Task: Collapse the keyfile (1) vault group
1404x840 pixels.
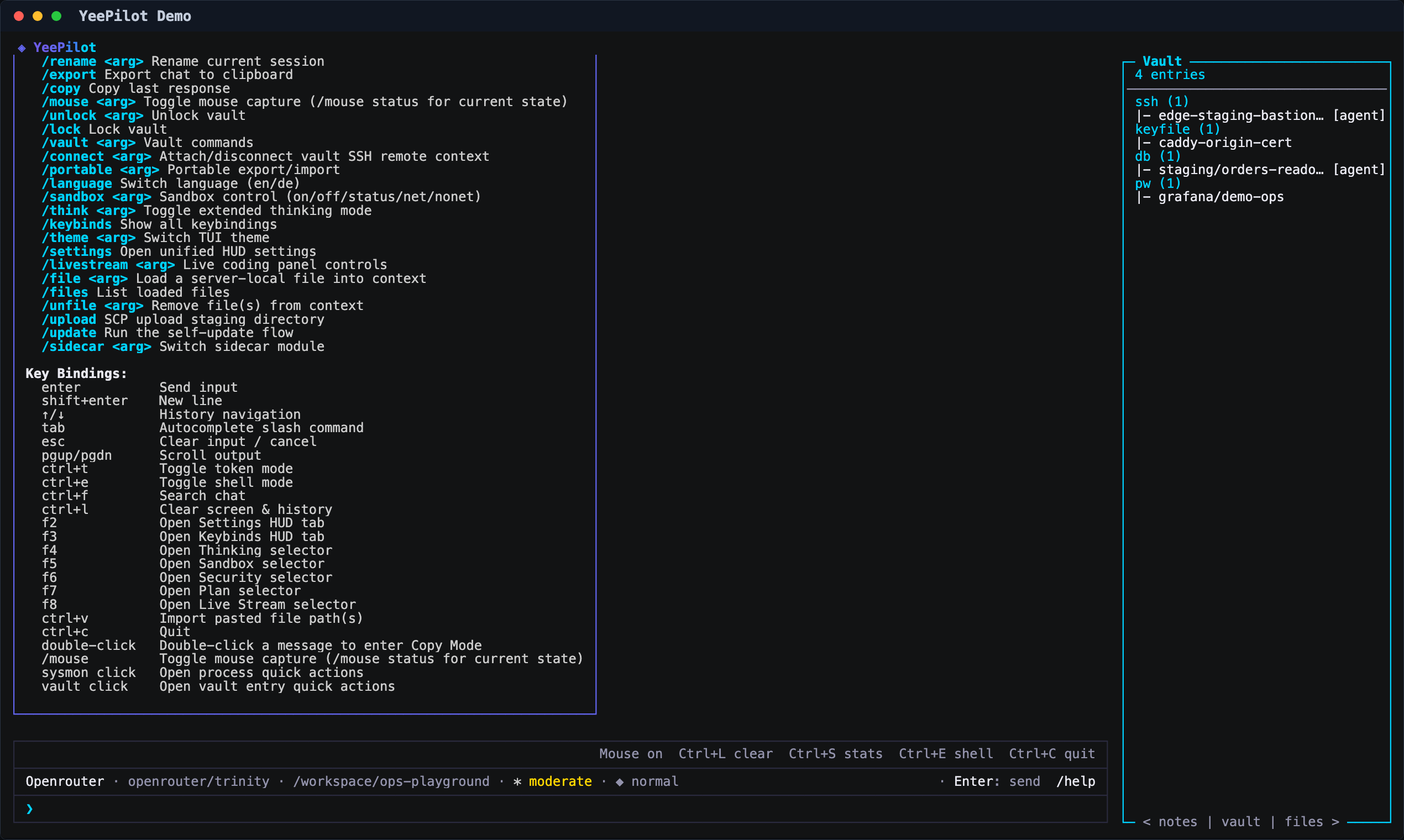Action: [x=1177, y=129]
